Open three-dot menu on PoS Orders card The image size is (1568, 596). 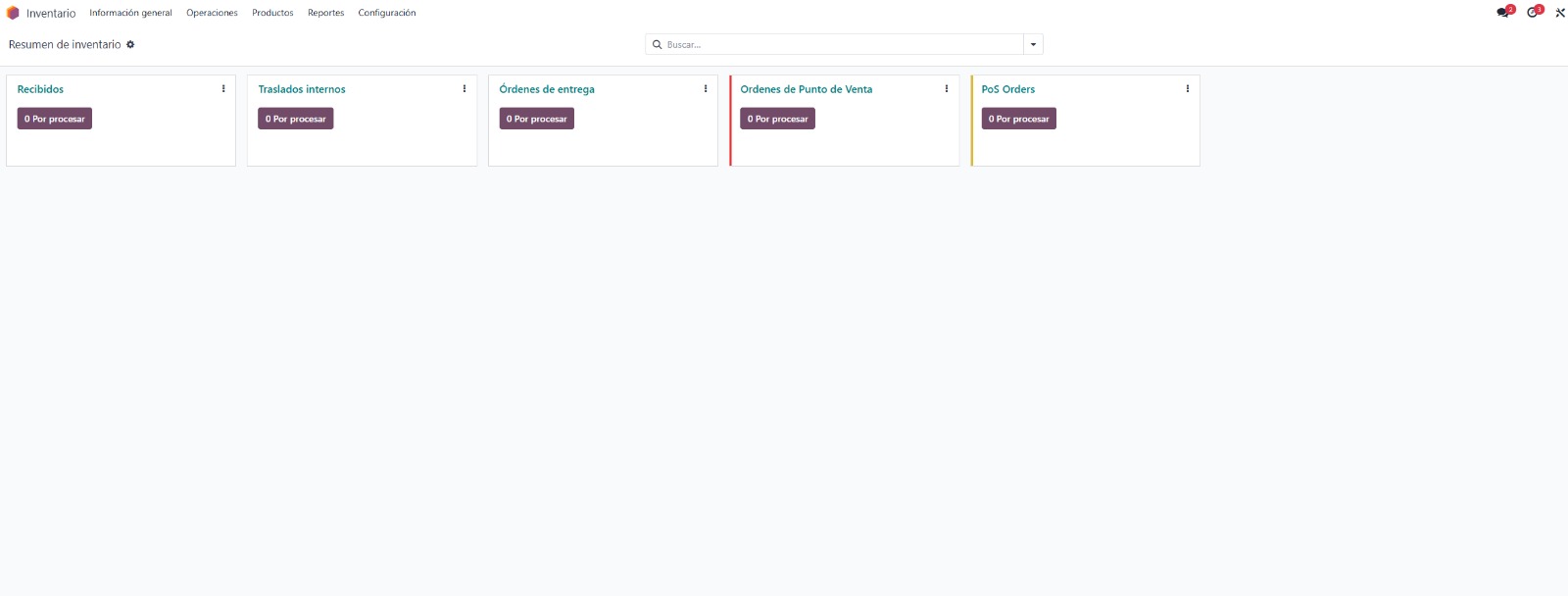1188,89
